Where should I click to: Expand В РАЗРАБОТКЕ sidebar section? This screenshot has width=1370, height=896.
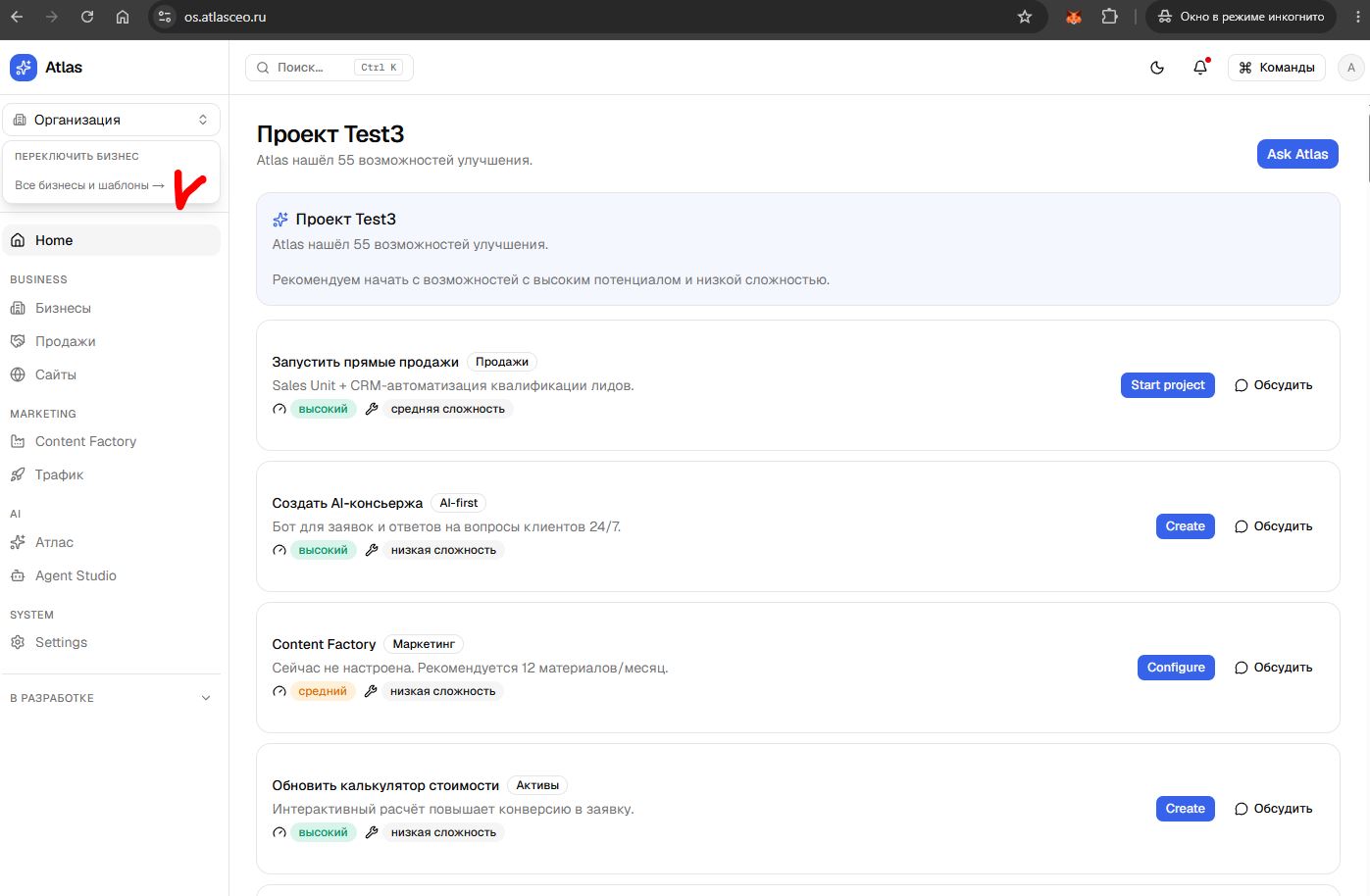111,698
